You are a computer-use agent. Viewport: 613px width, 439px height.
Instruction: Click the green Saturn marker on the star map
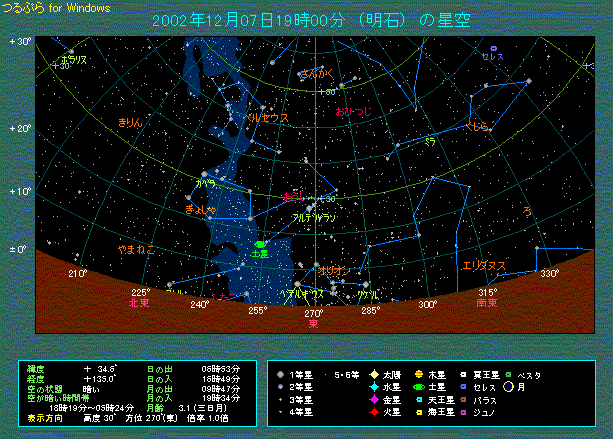(x=259, y=244)
